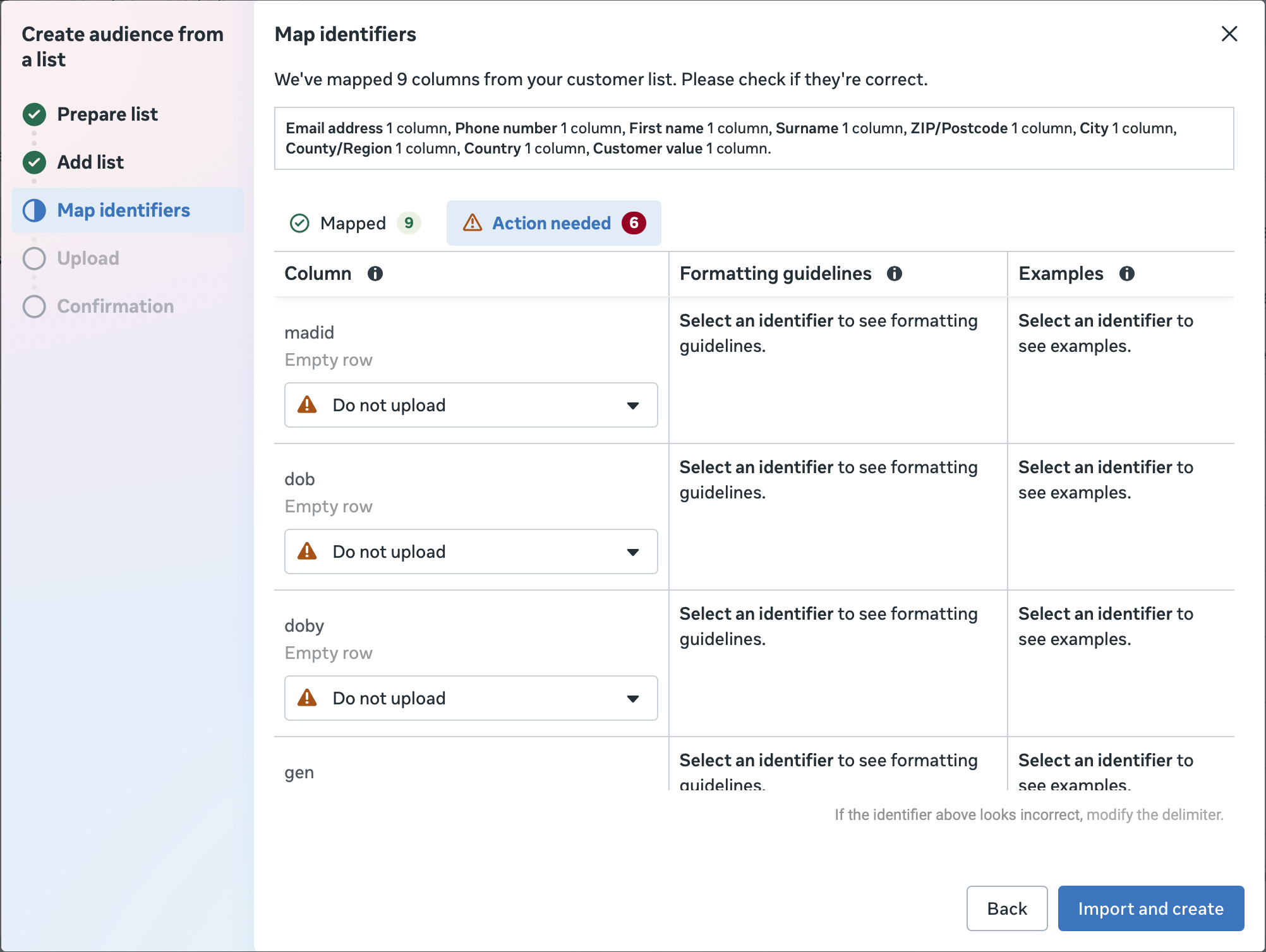Click the red badge showing 6
Screen dimensions: 1266x952
(634, 223)
